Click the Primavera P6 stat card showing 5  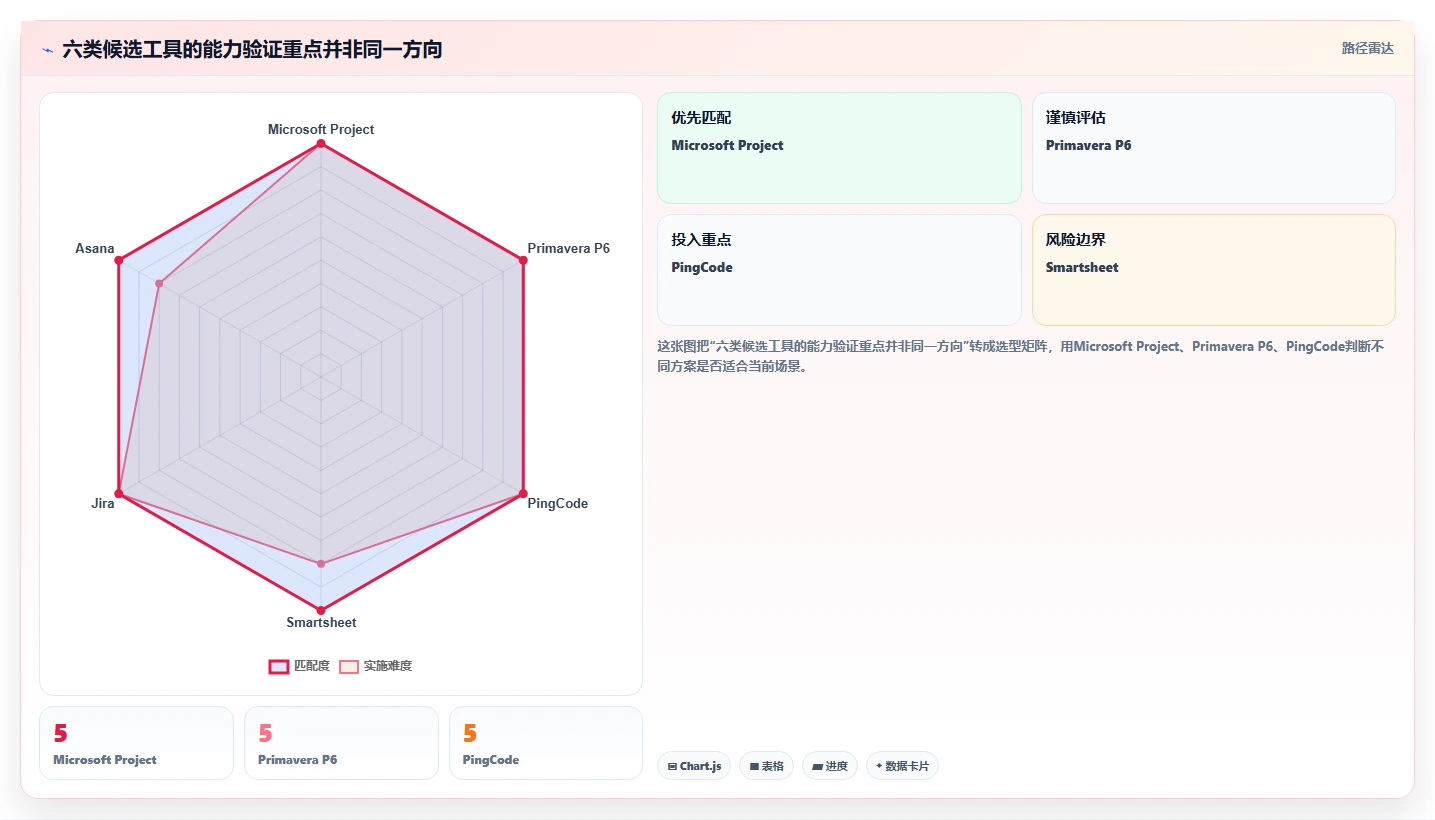tap(341, 743)
